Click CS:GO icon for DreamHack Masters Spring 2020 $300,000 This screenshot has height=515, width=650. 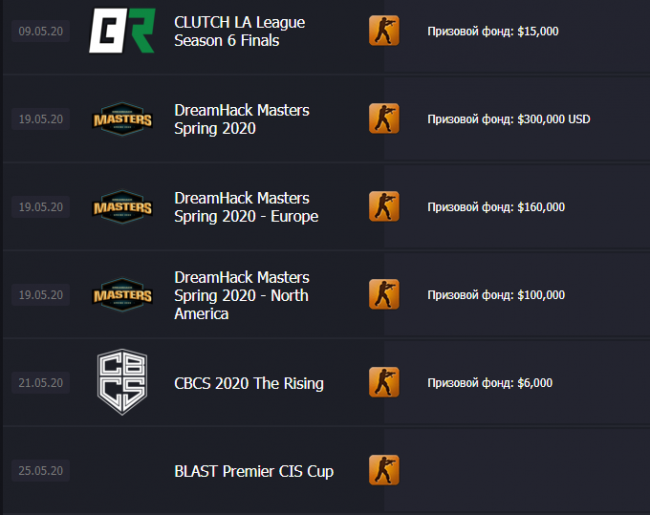(x=383, y=118)
